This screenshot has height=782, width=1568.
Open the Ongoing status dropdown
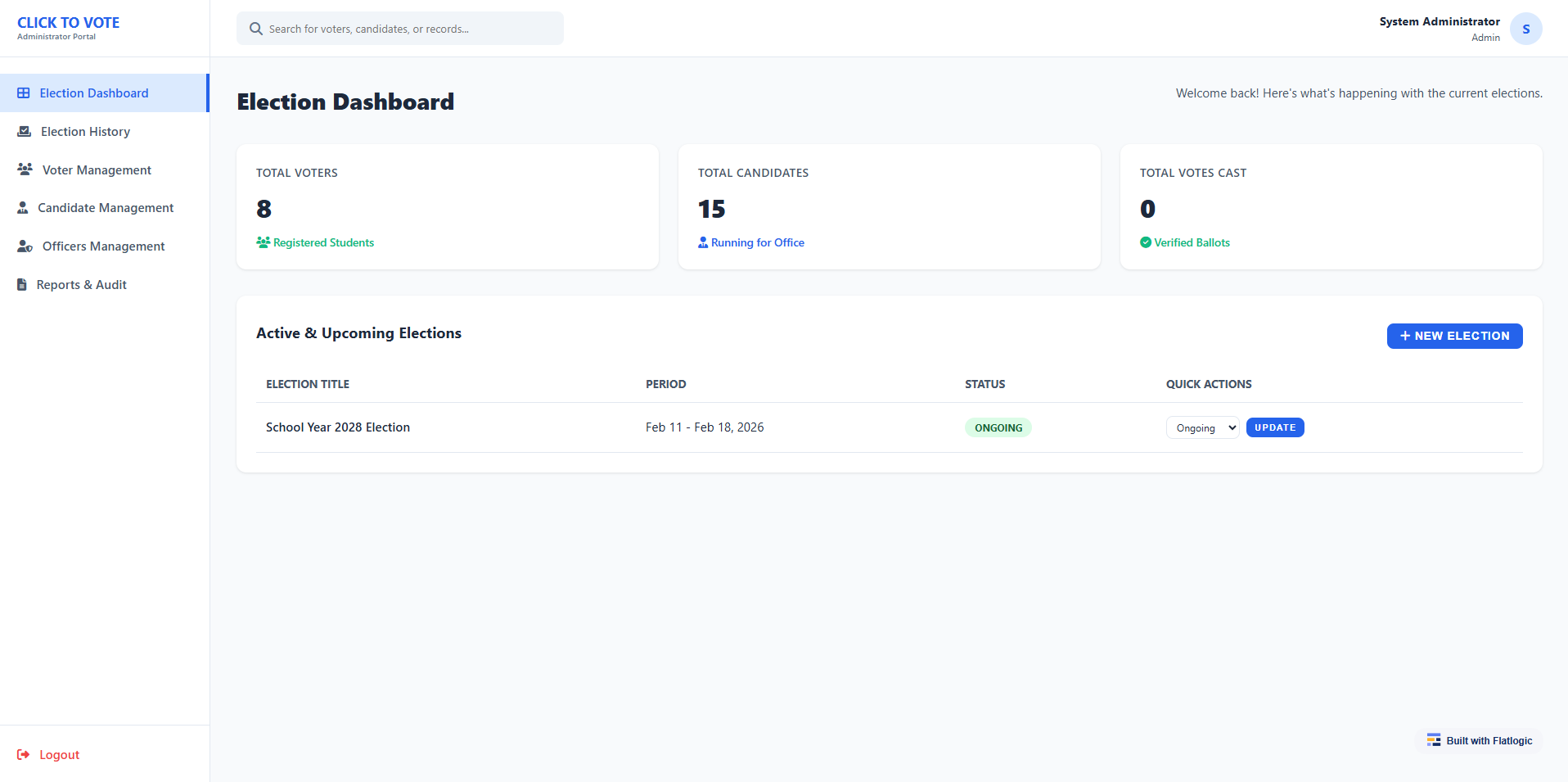pyautogui.click(x=1202, y=428)
